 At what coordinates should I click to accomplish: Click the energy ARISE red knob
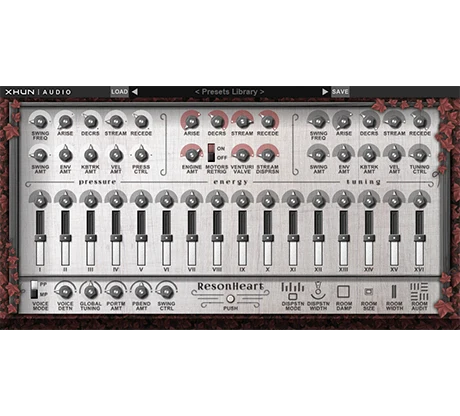pos(192,122)
